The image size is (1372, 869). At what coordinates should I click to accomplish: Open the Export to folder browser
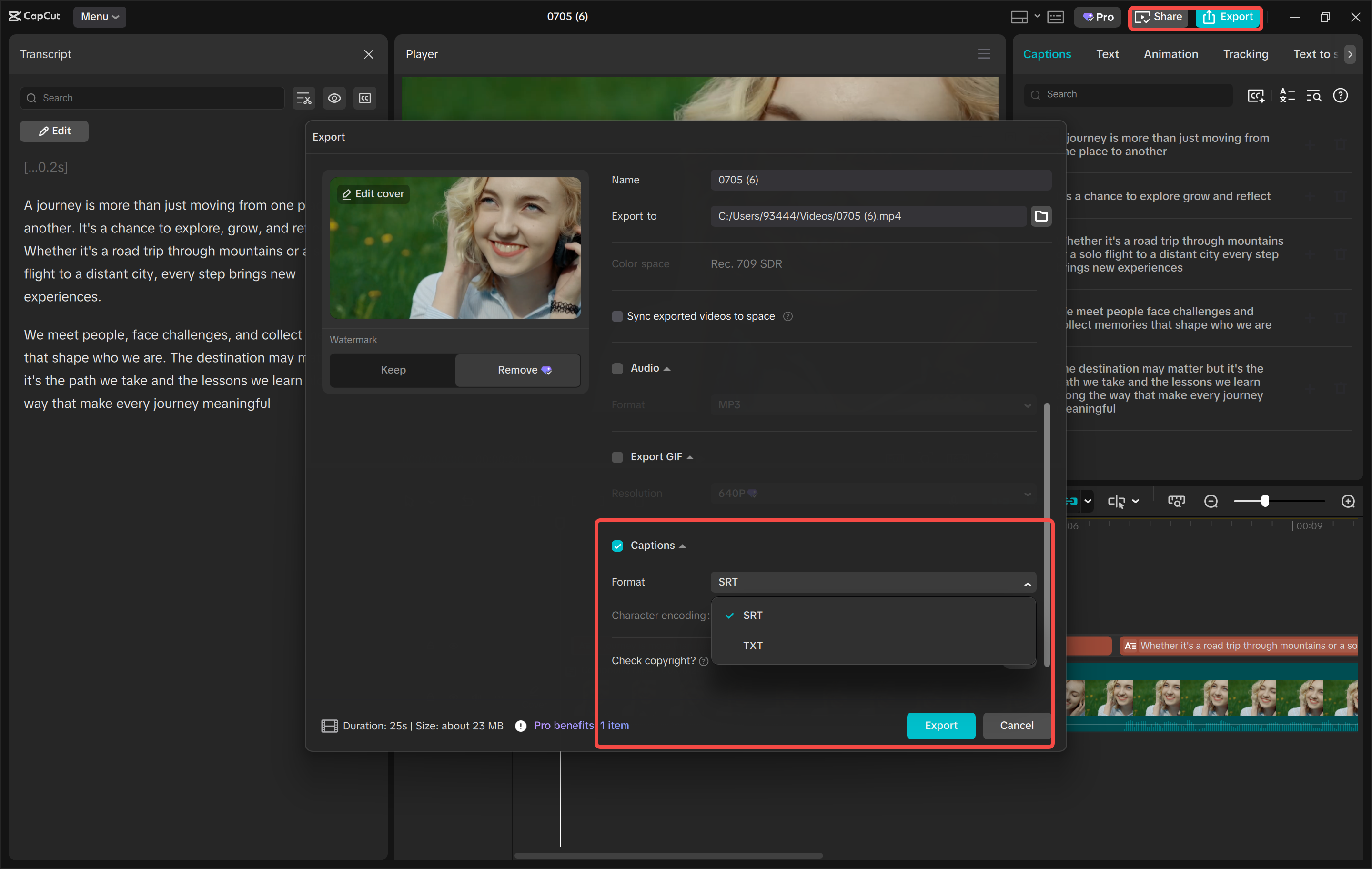1040,216
